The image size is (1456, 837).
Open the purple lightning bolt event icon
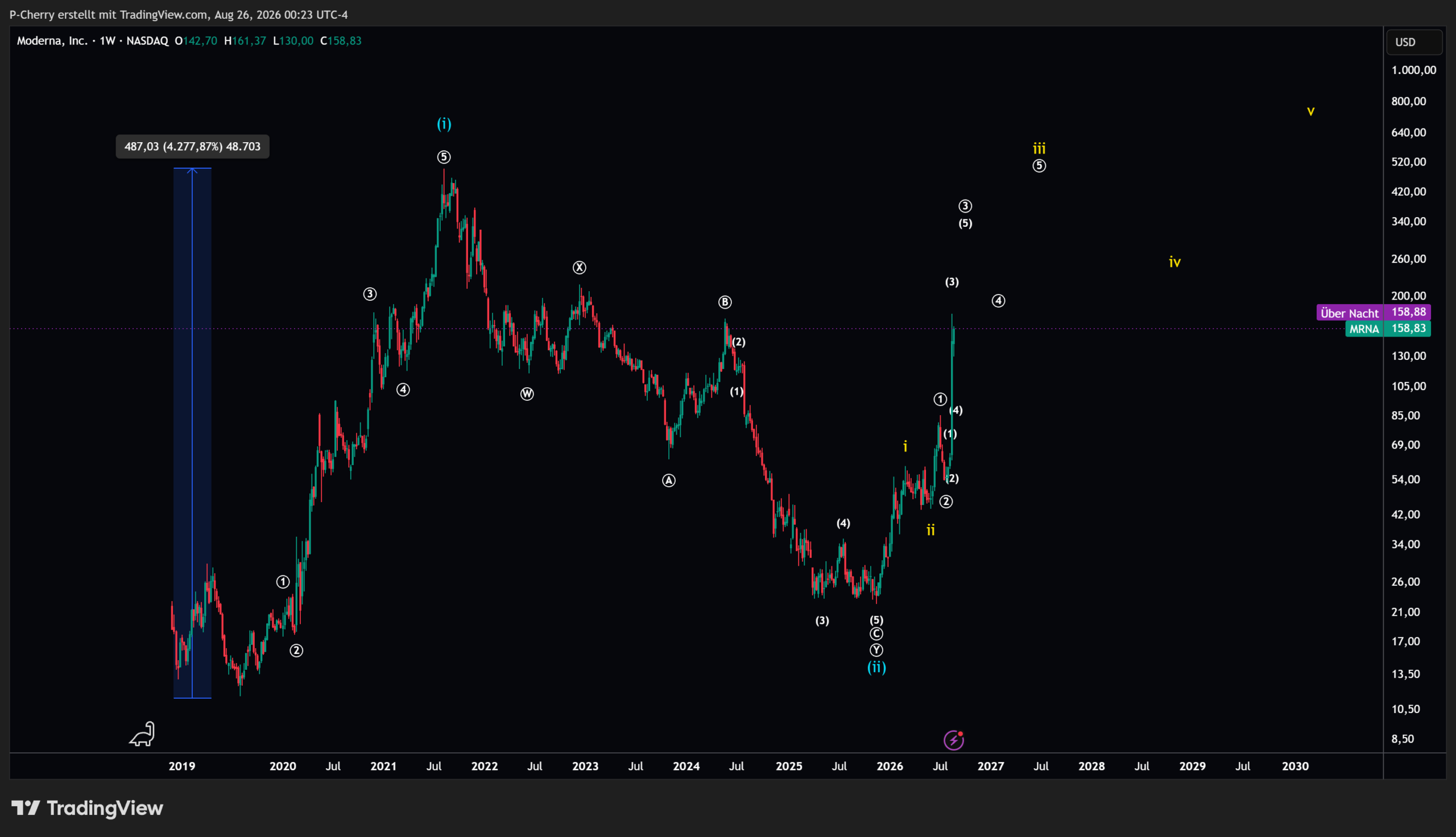(954, 740)
